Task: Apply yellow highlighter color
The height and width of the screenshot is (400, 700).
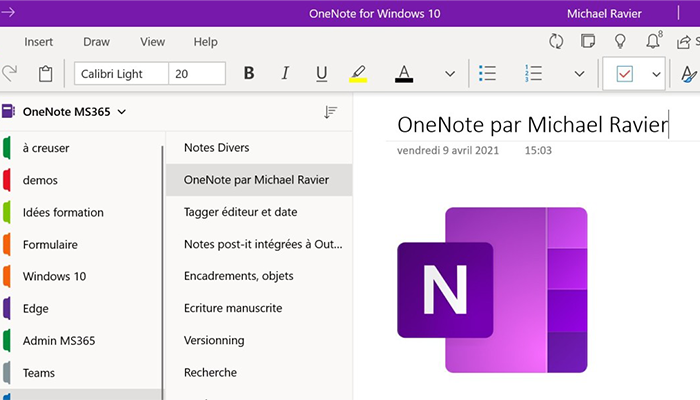Action: (x=358, y=74)
